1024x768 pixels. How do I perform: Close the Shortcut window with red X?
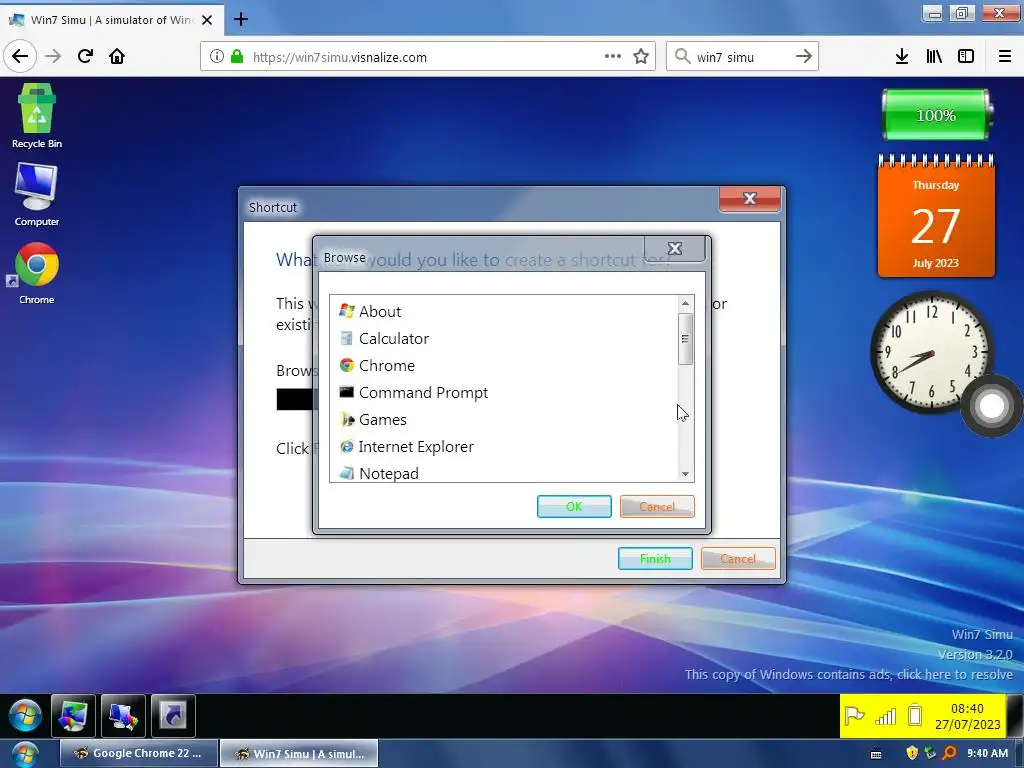[x=750, y=199]
